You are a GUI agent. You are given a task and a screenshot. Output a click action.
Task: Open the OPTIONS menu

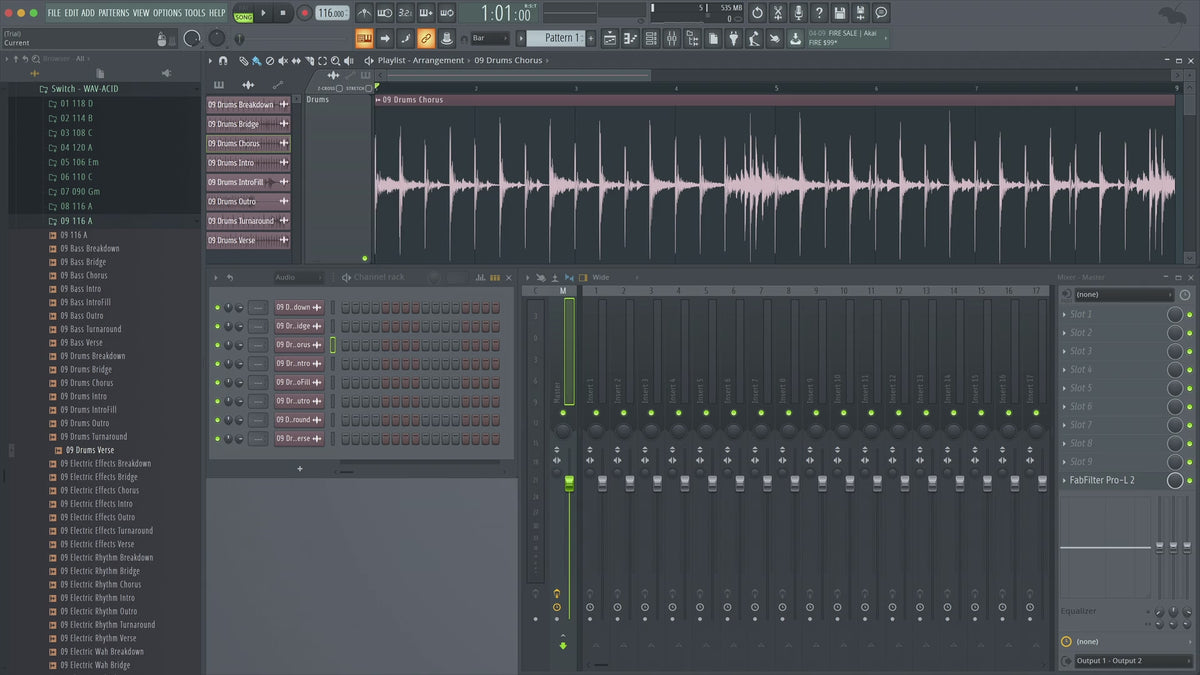167,13
